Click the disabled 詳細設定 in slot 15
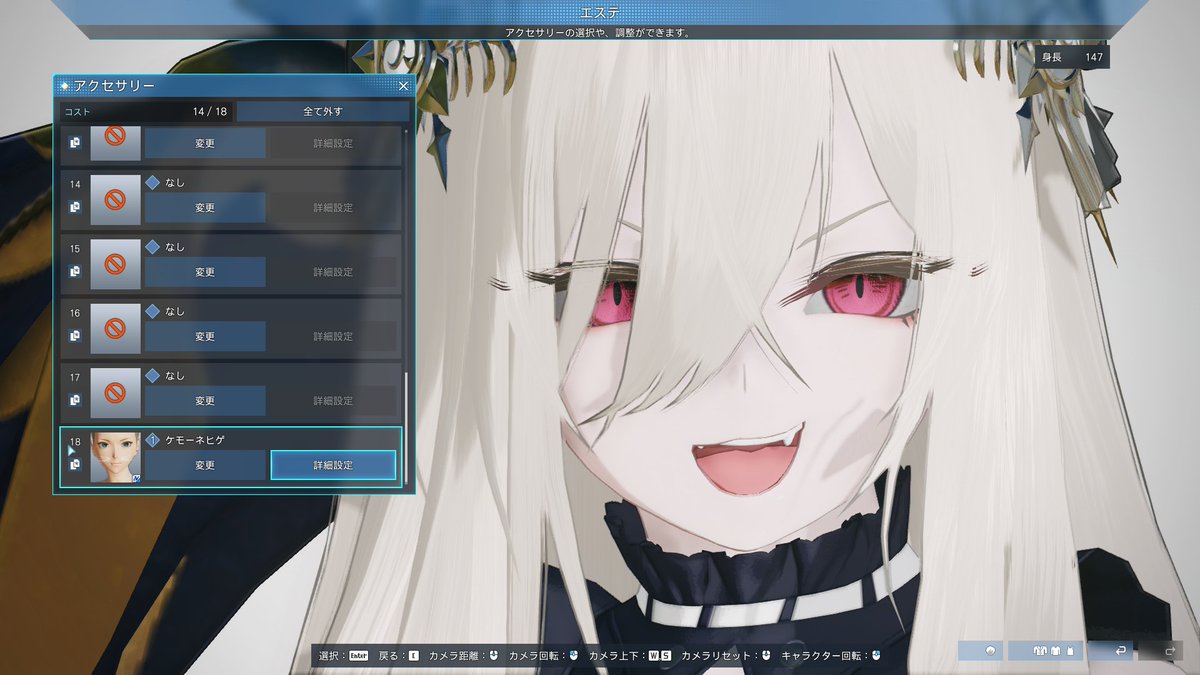This screenshot has width=1200, height=675. point(333,272)
